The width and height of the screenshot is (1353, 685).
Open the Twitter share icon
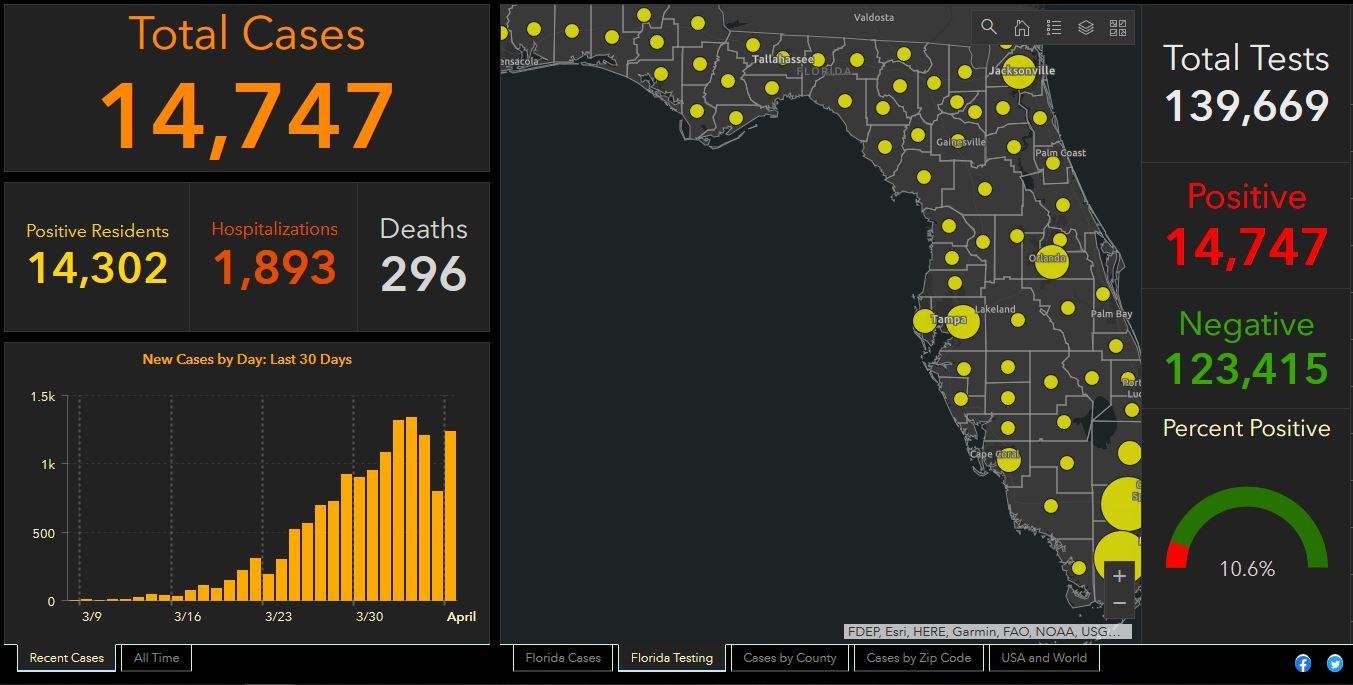[x=1335, y=663]
